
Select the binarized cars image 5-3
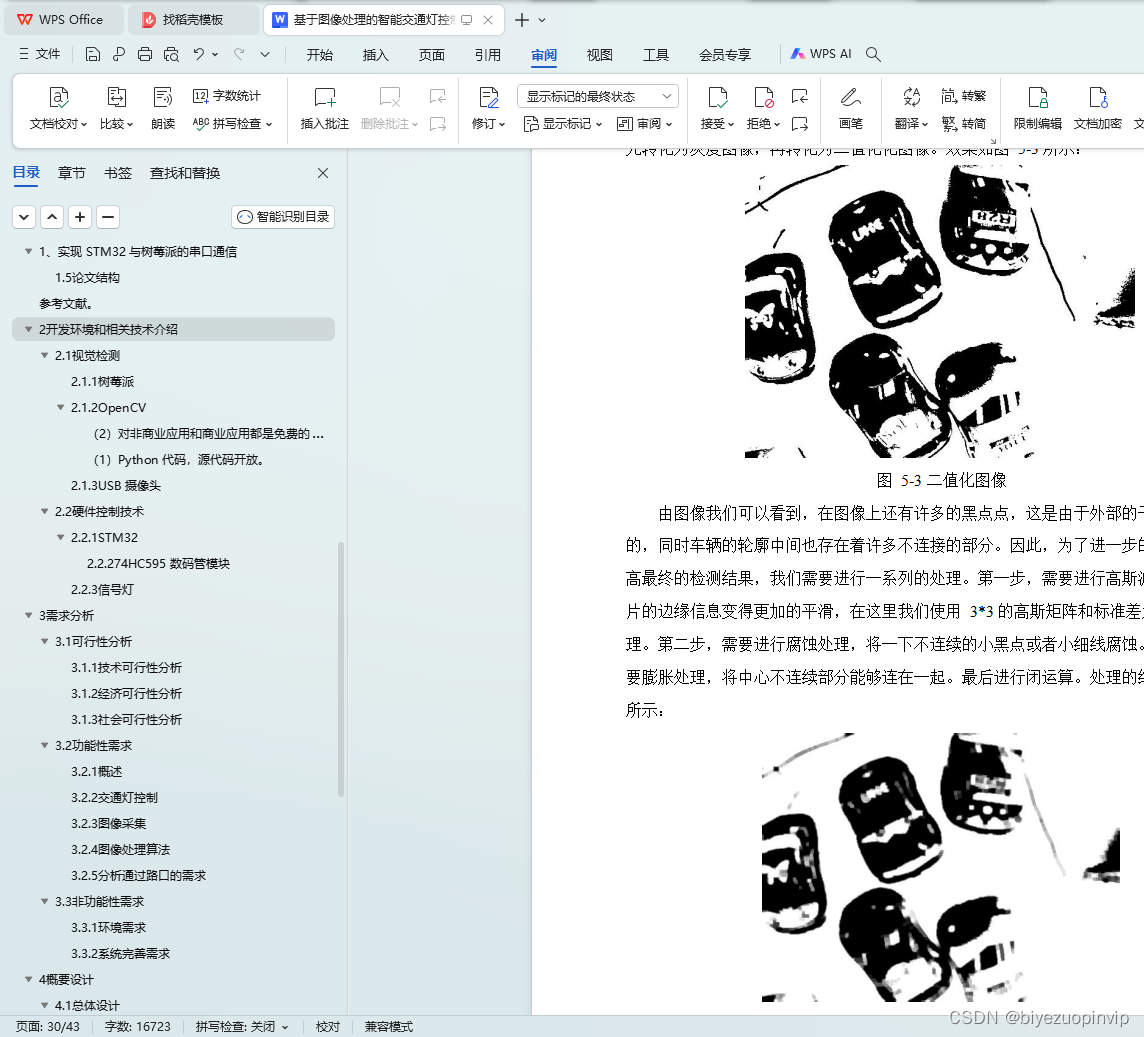pos(940,312)
